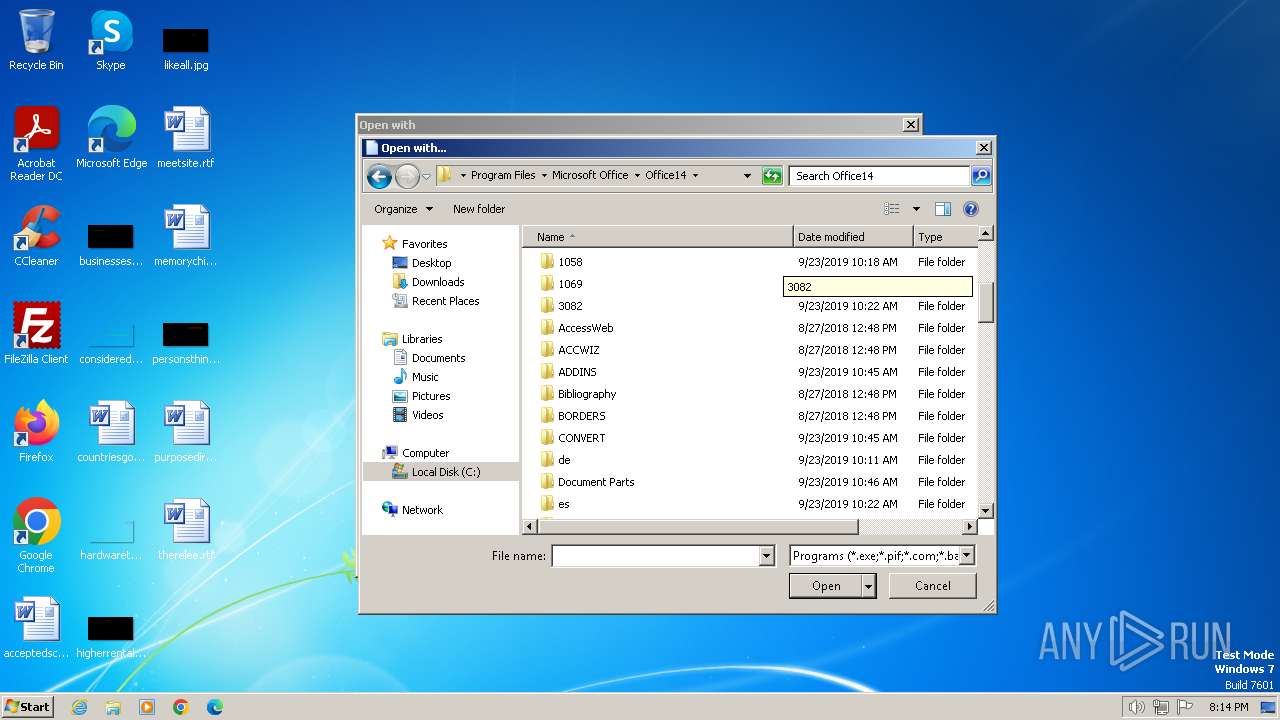Select Favorites in navigation pane
Image resolution: width=1280 pixels, height=720 pixels.
point(424,244)
